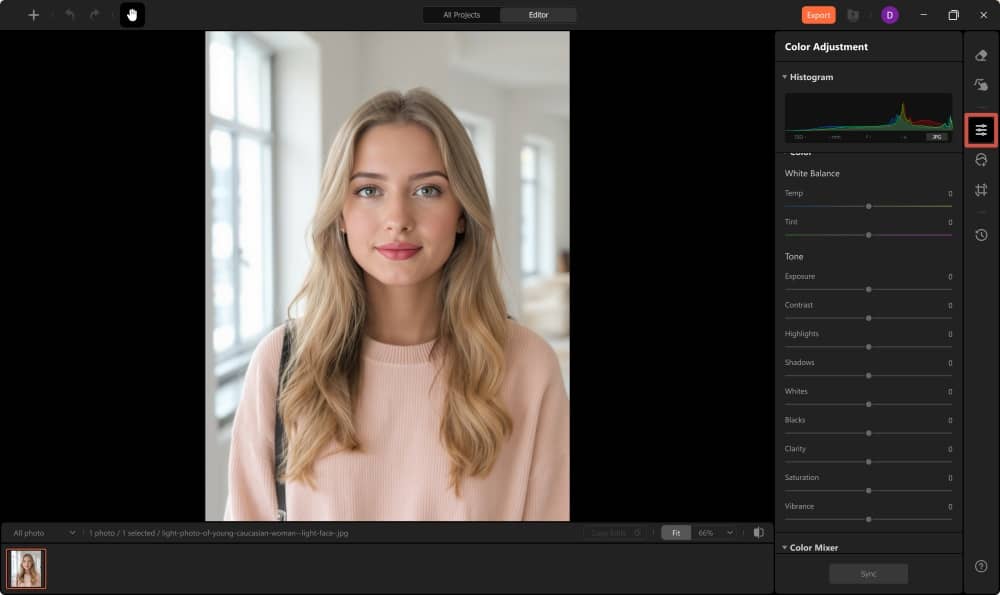
Task: Switch to the Editor tab
Action: pos(538,15)
